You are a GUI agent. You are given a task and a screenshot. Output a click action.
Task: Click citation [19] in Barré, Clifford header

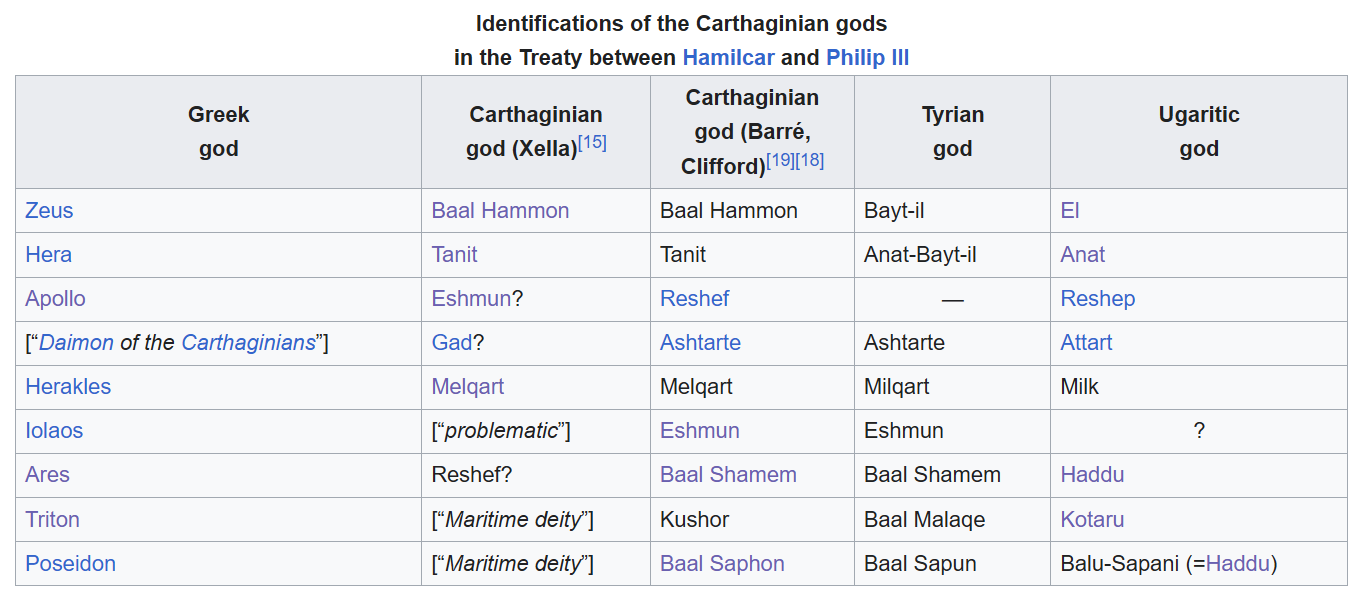(780, 160)
